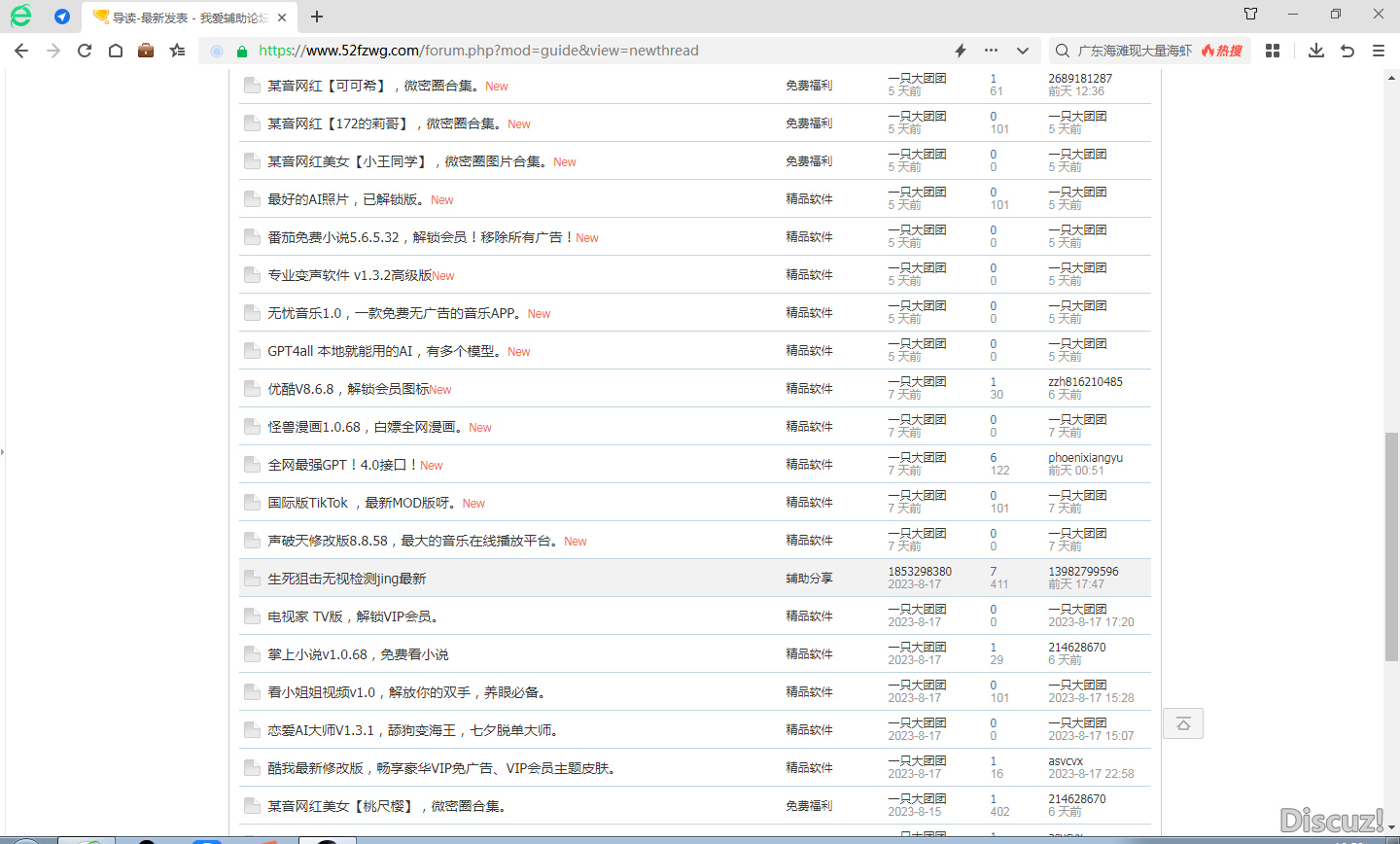This screenshot has width=1400, height=844.
Task: Open the home page via the home icon
Action: [116, 51]
